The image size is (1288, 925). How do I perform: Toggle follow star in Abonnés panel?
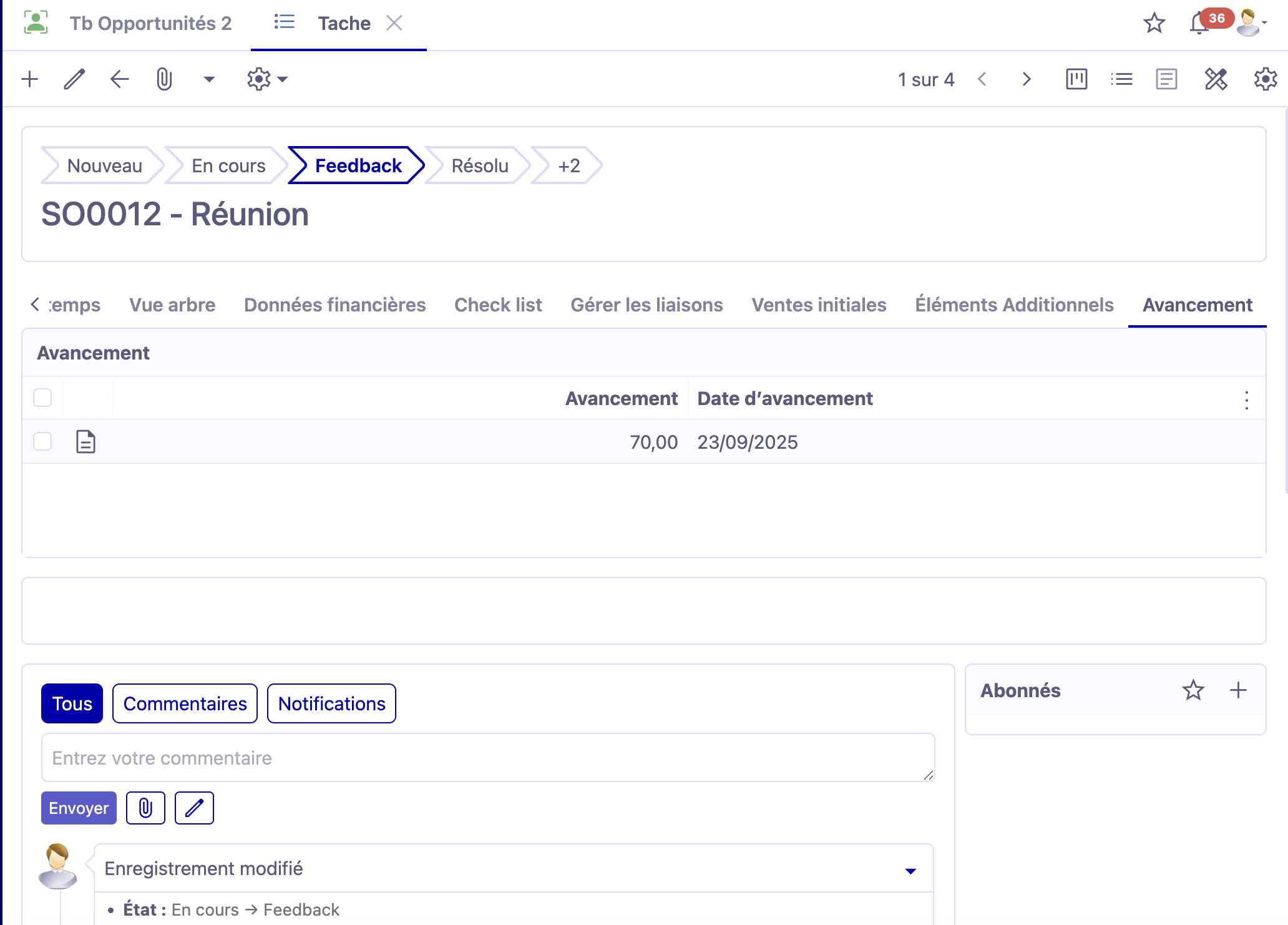click(x=1193, y=690)
